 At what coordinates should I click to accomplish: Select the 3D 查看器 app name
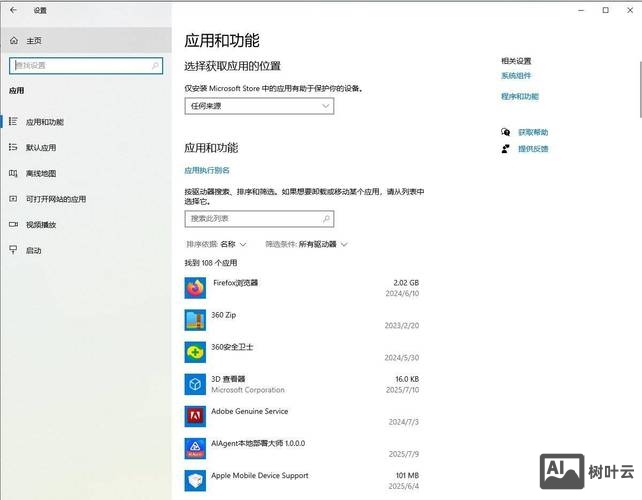pos(228,379)
